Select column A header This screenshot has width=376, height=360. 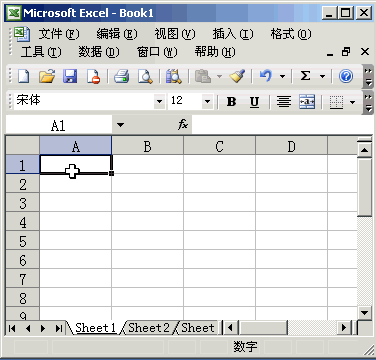click(76, 146)
